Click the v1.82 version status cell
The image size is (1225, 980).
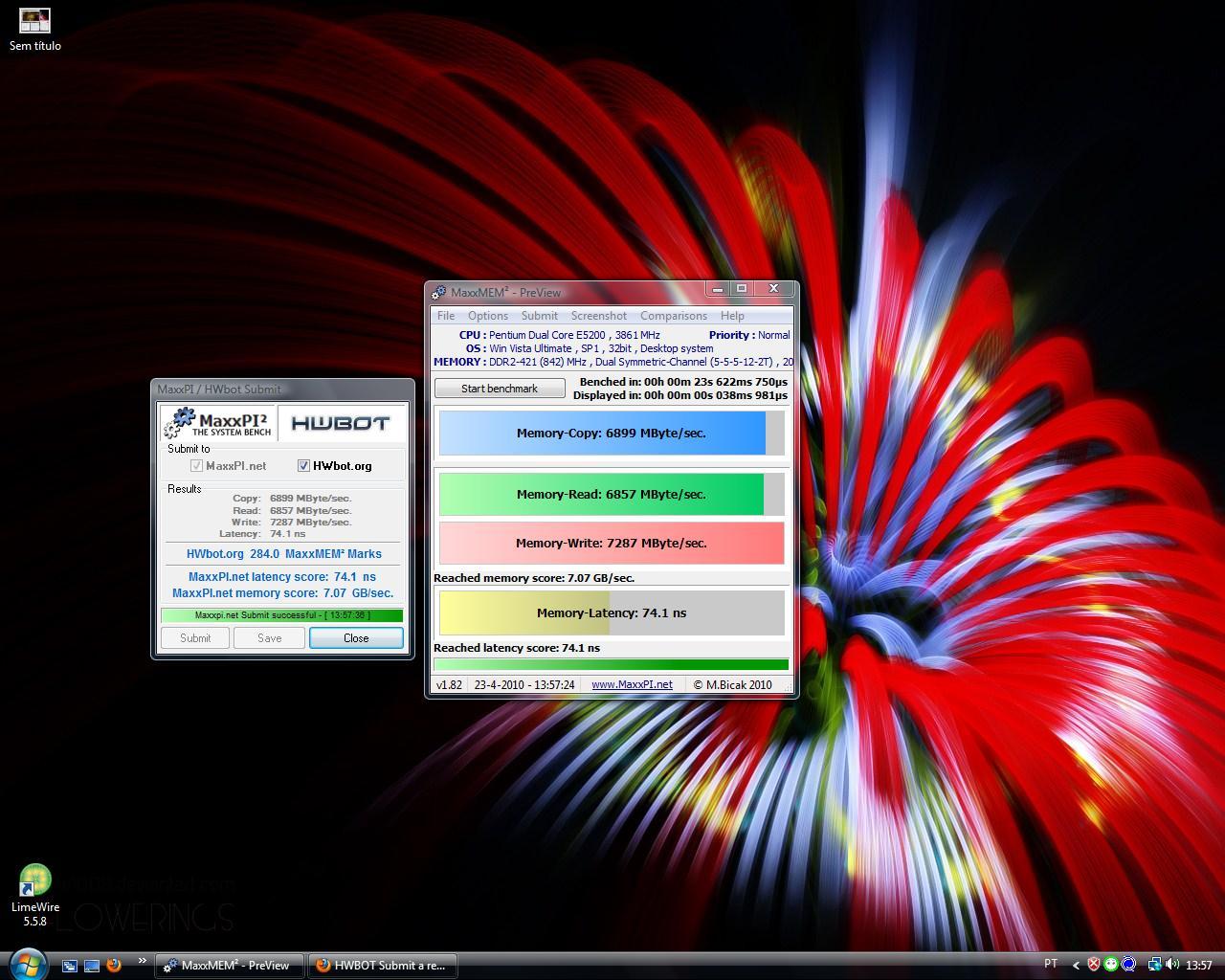point(449,684)
